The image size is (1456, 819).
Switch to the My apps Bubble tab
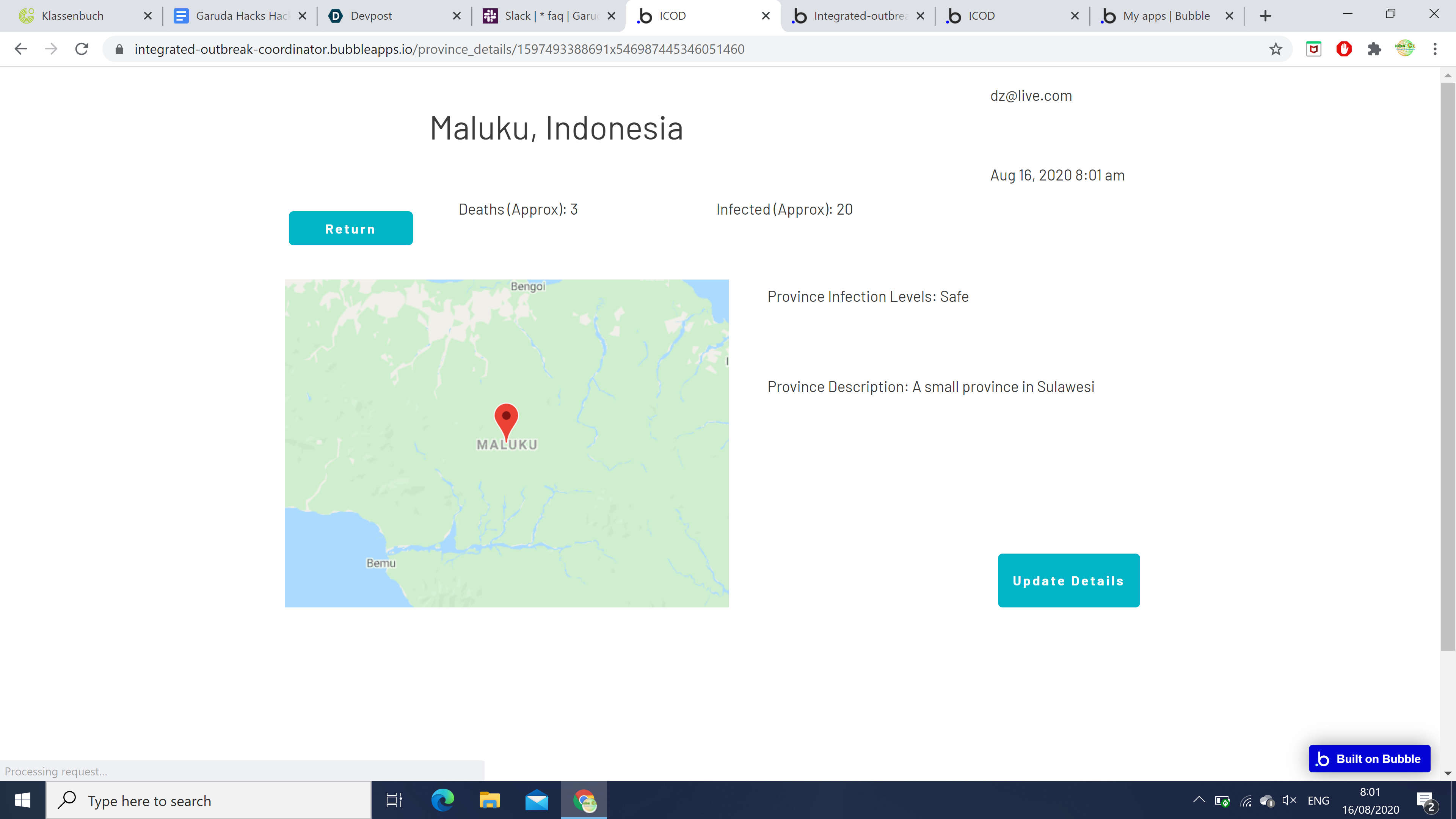(x=1166, y=16)
